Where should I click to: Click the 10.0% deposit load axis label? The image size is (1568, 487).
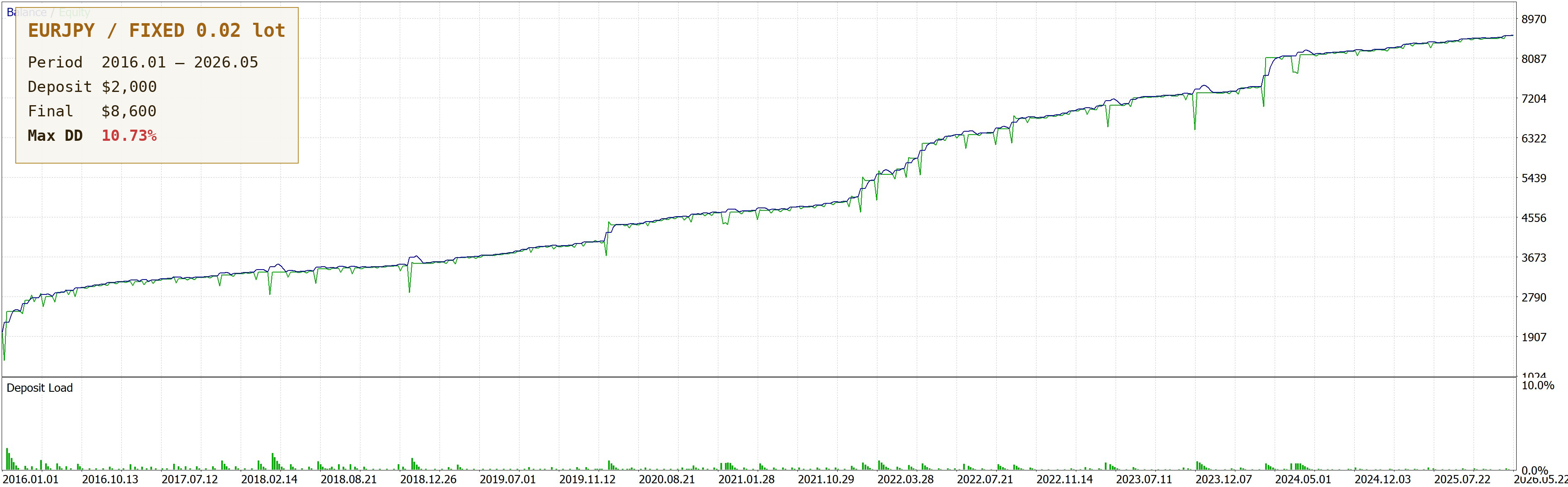(x=1538, y=386)
